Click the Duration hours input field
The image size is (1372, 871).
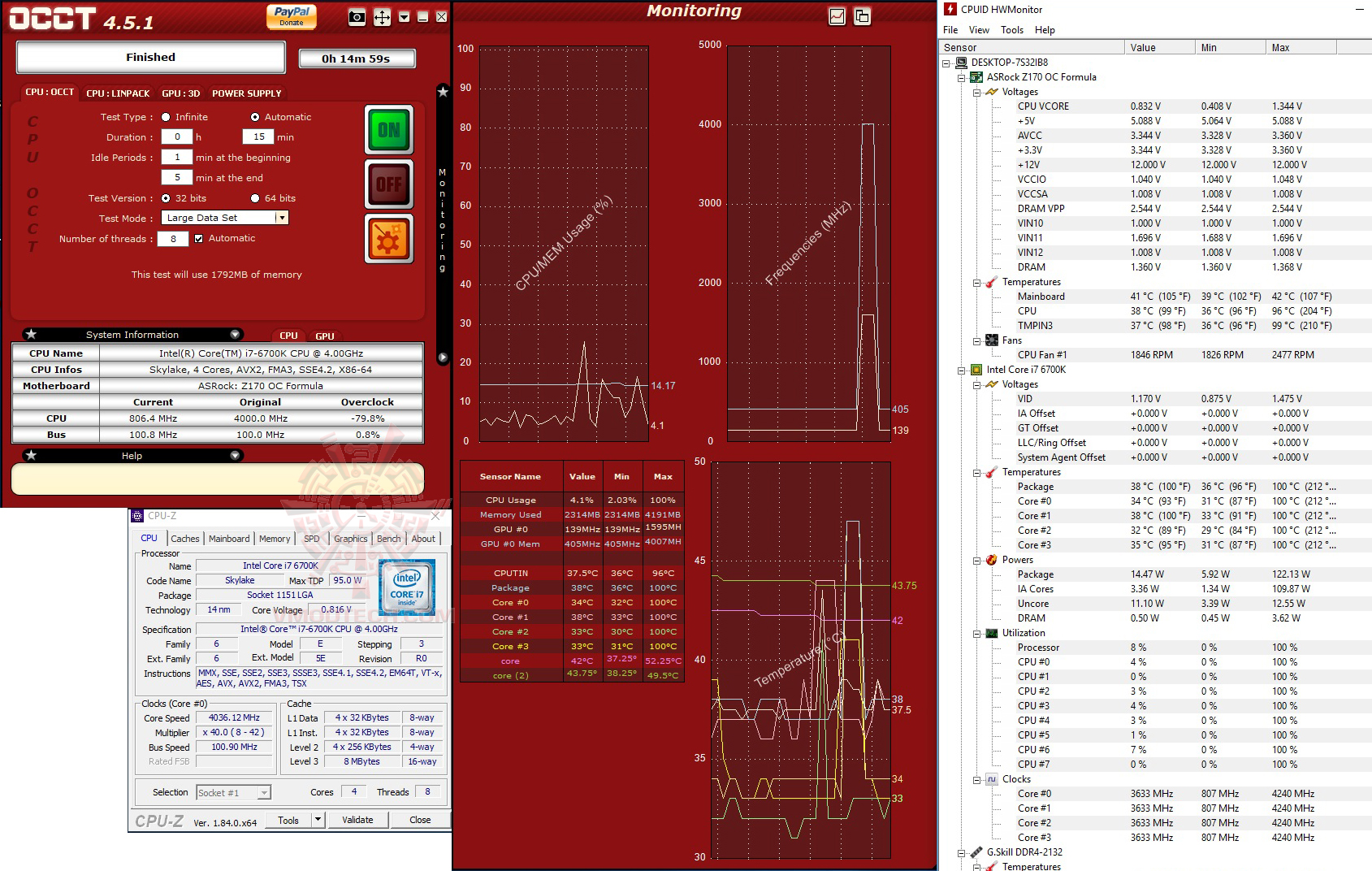pos(177,137)
